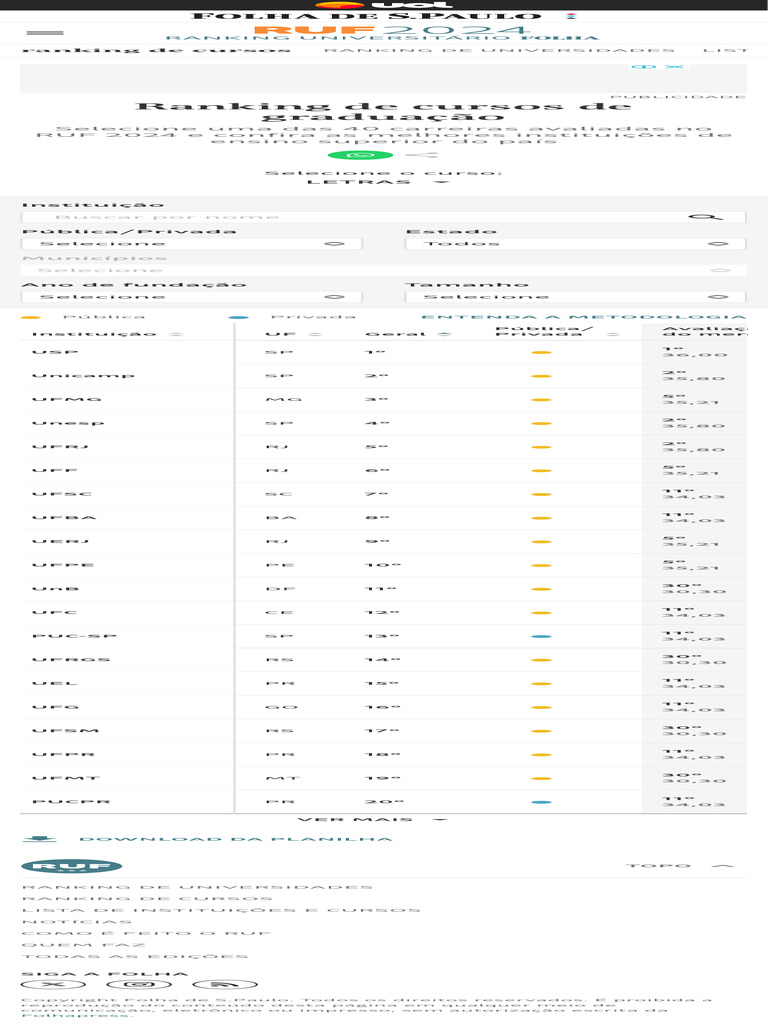Open Folha's Instagram social icon
Screen dimensions: 768x1024
[140, 984]
